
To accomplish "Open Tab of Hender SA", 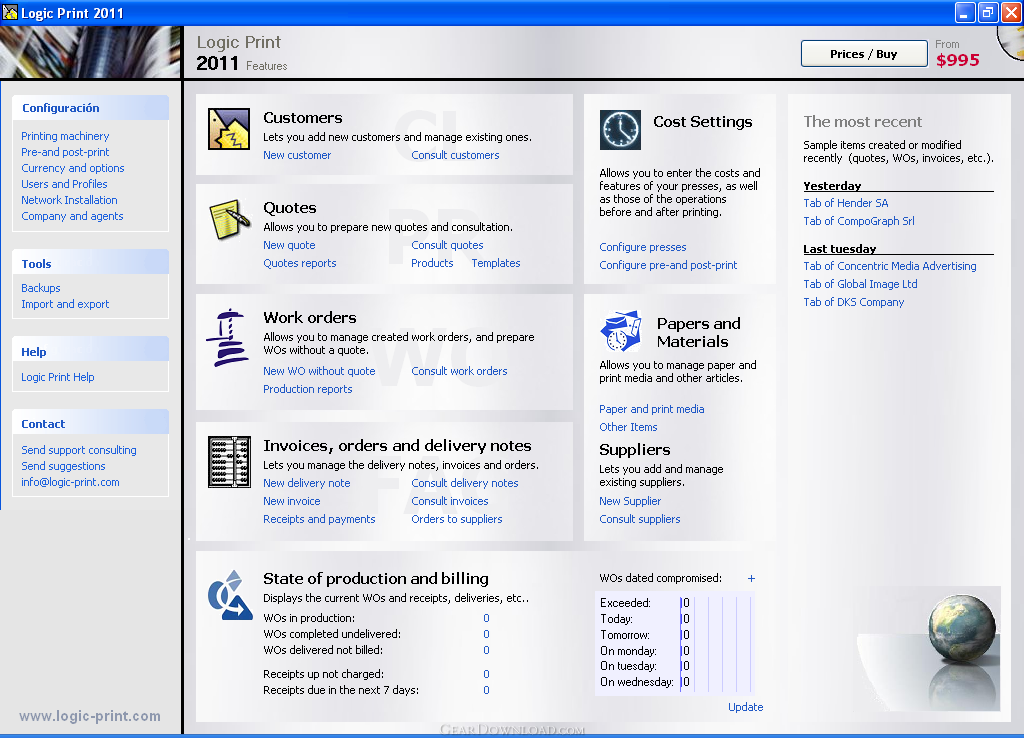I will (x=845, y=203).
